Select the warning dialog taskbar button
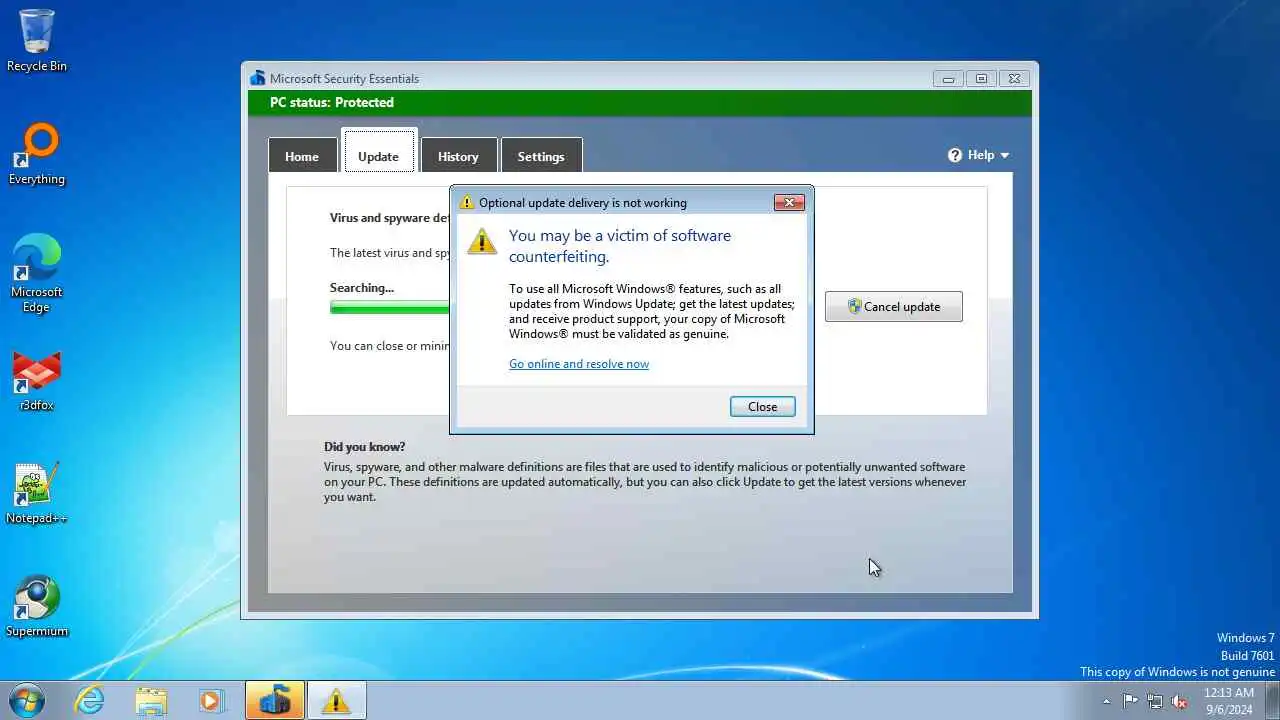This screenshot has width=1280, height=720. coord(336,701)
